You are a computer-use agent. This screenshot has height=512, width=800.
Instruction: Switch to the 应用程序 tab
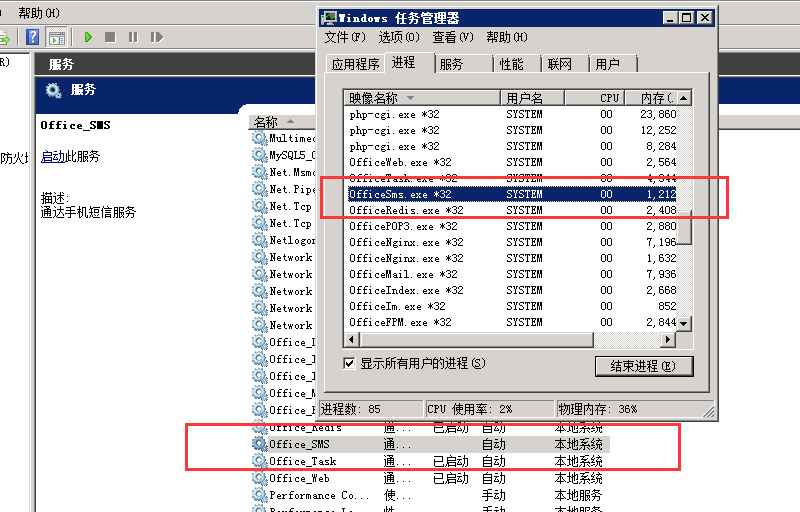coord(356,64)
